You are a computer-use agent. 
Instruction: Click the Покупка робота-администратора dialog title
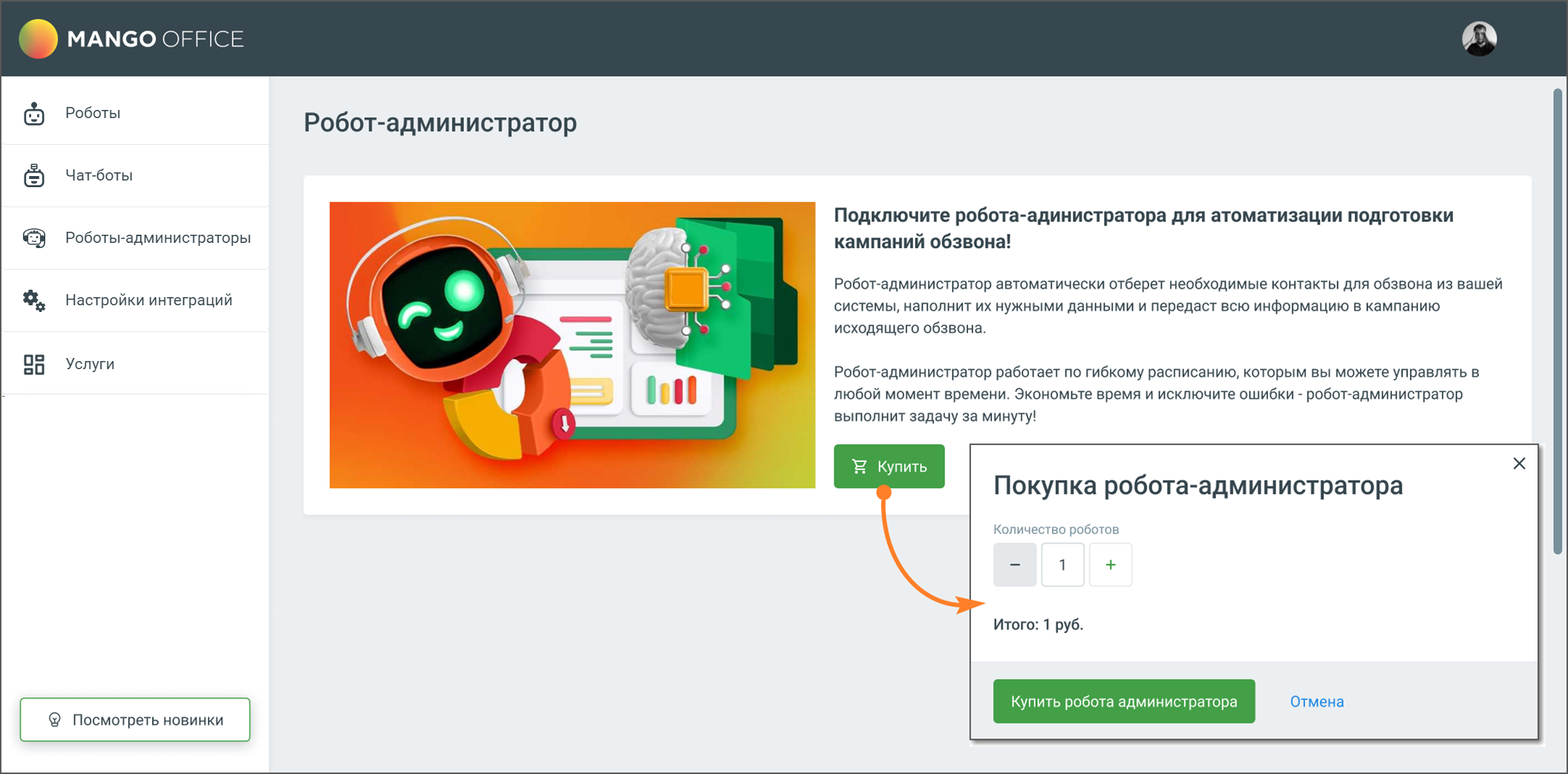(1198, 485)
